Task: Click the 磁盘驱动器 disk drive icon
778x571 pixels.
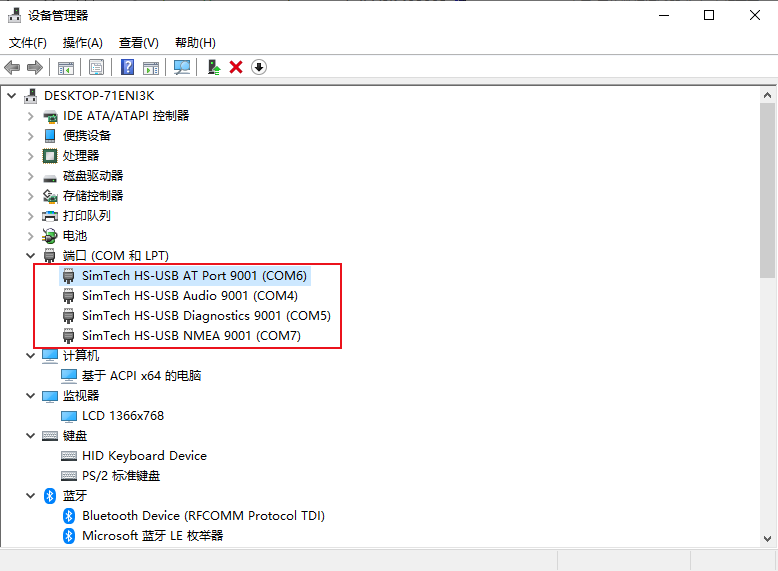Action: point(50,177)
